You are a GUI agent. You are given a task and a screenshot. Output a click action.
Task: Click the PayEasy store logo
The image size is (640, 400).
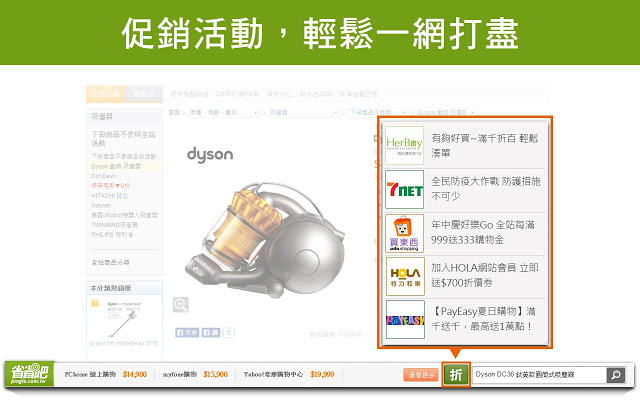[405, 320]
